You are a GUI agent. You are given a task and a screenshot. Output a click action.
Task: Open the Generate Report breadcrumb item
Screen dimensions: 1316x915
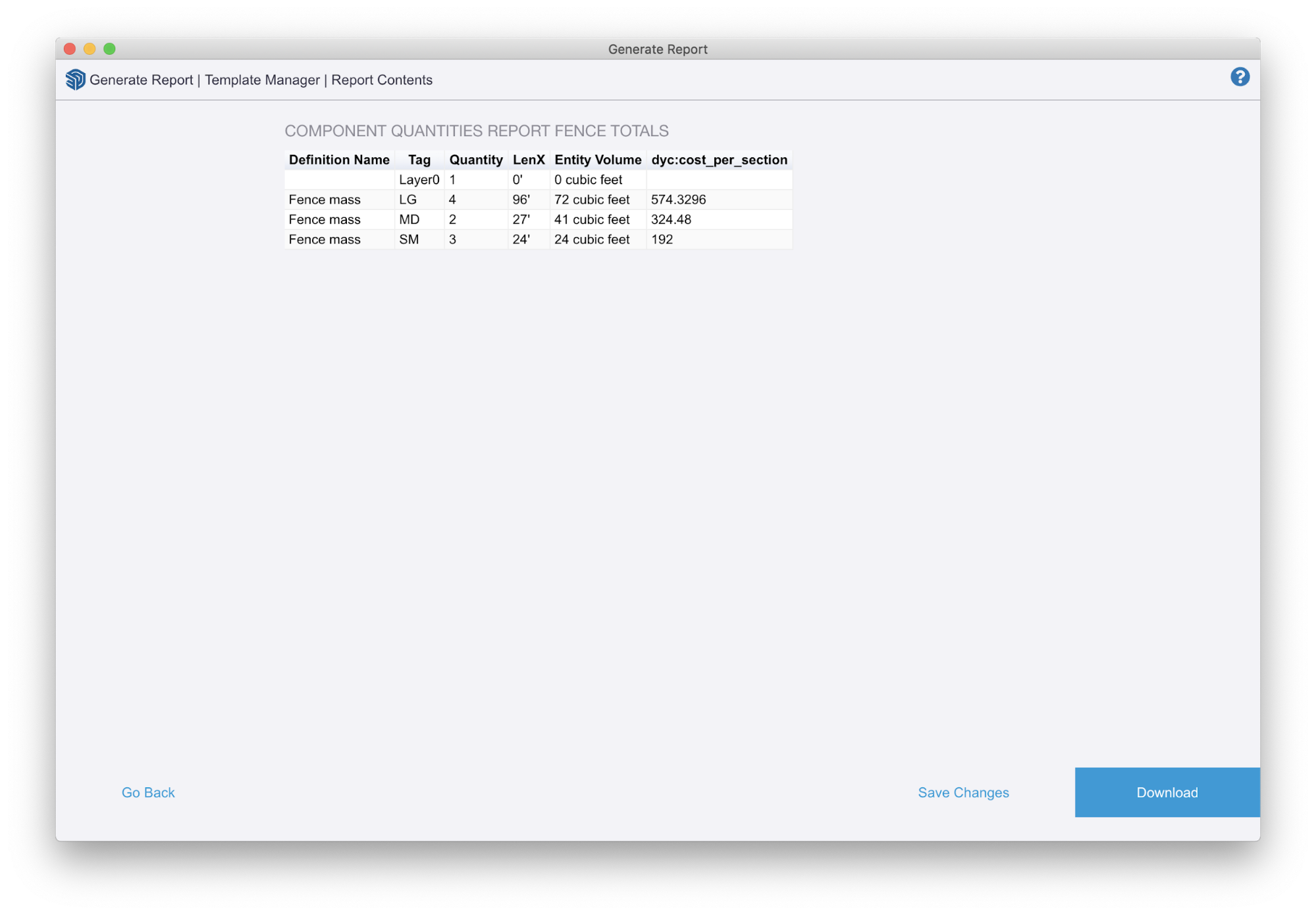(142, 80)
